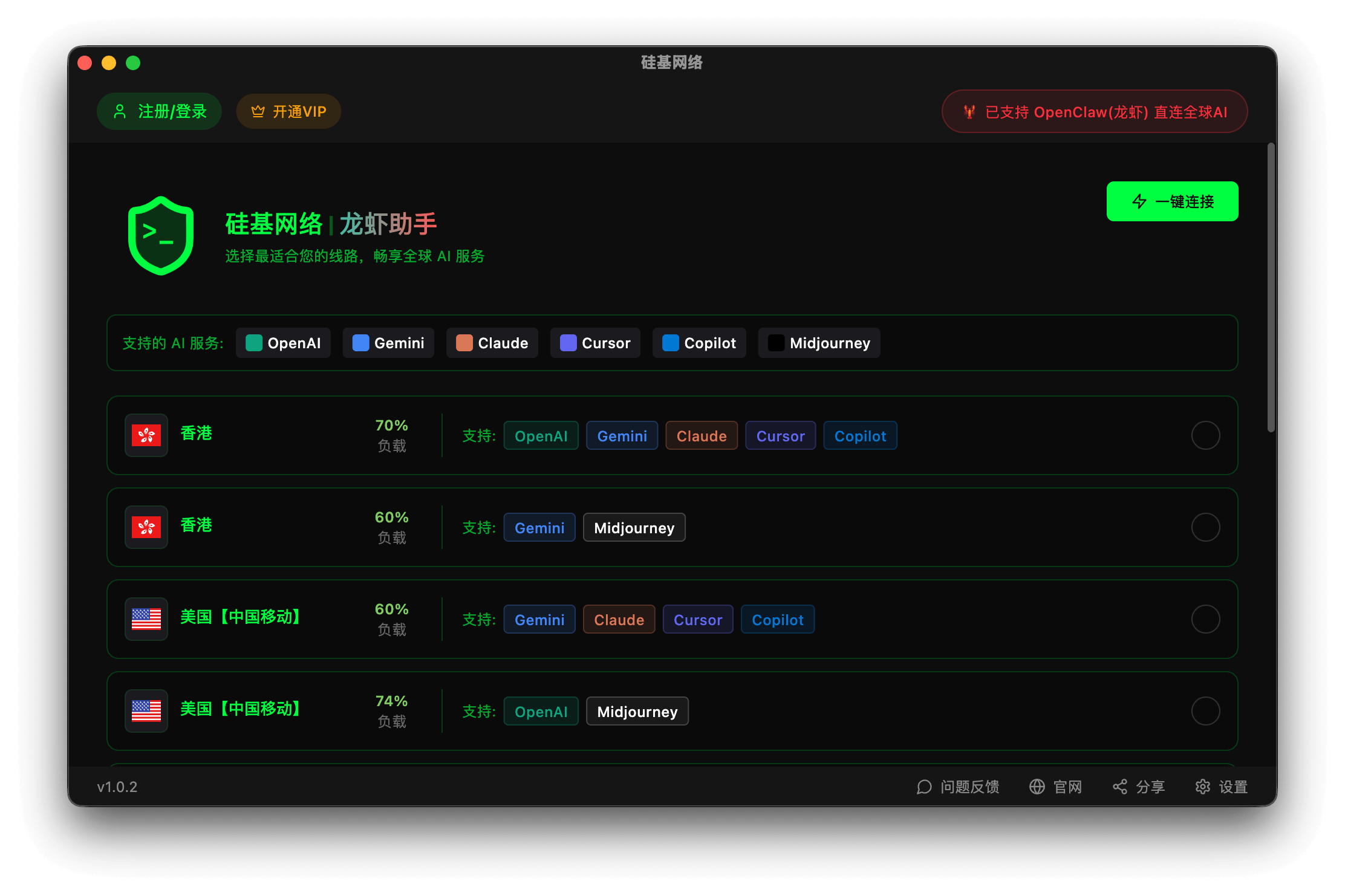Click the Cursor badge in US 60% row
The image size is (1345, 896).
tap(698, 620)
